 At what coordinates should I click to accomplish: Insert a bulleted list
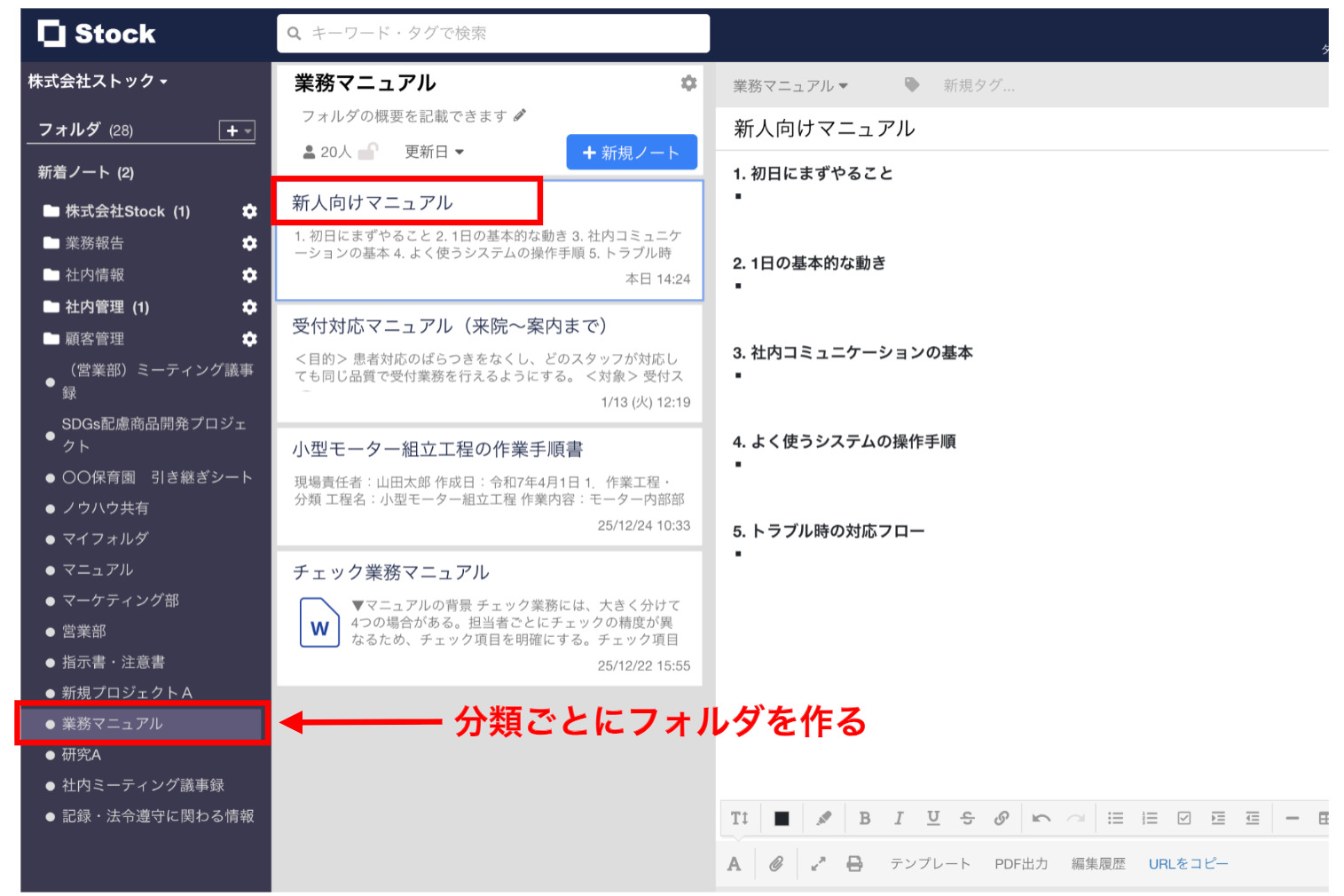[1115, 818]
